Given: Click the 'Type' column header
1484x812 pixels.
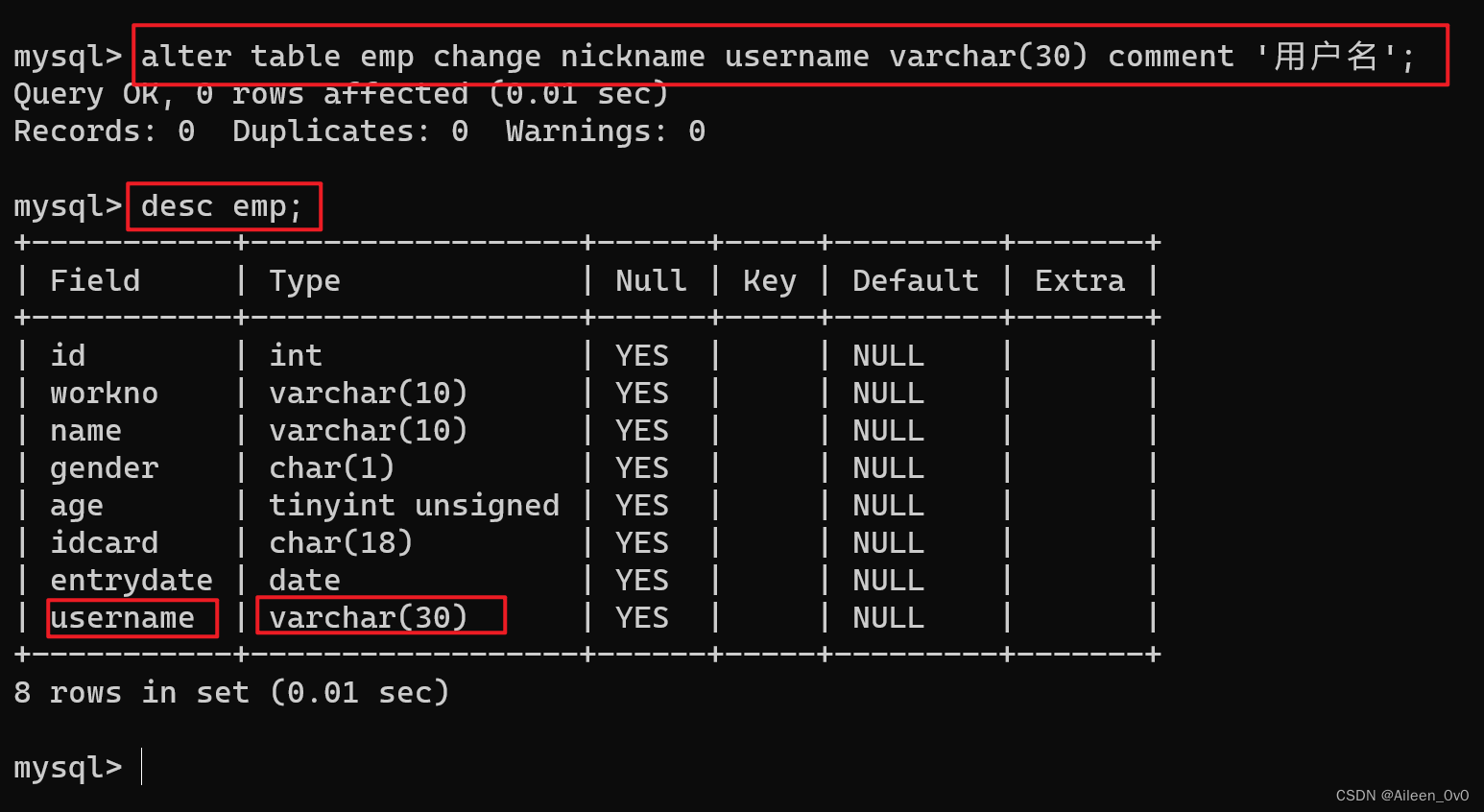Looking at the screenshot, I should 304,280.
